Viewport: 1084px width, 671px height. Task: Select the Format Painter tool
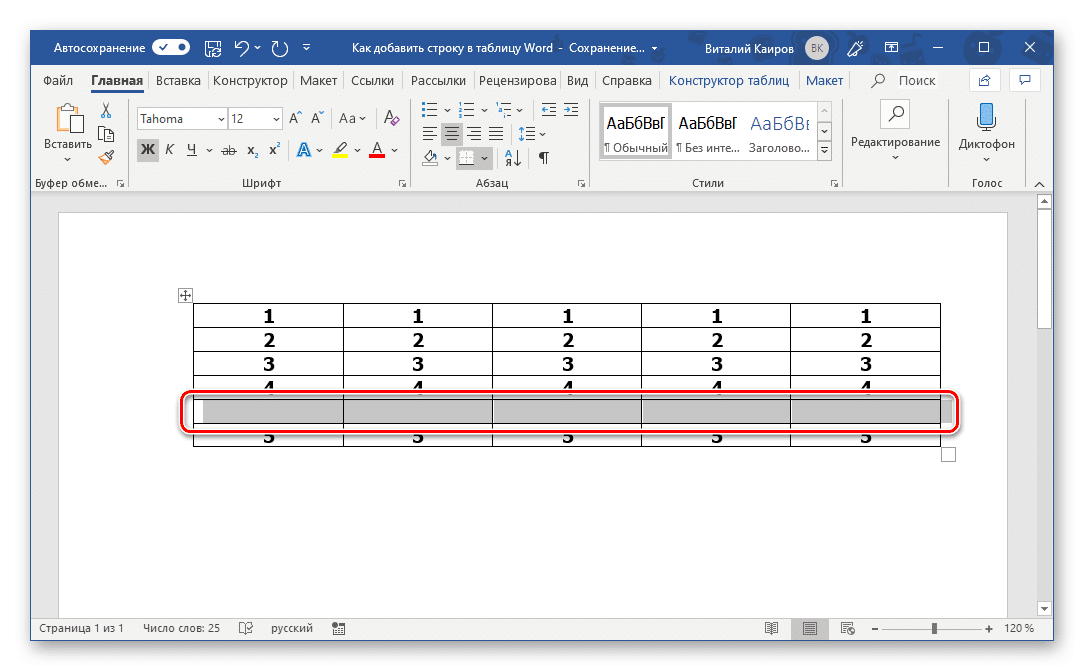click(x=105, y=157)
